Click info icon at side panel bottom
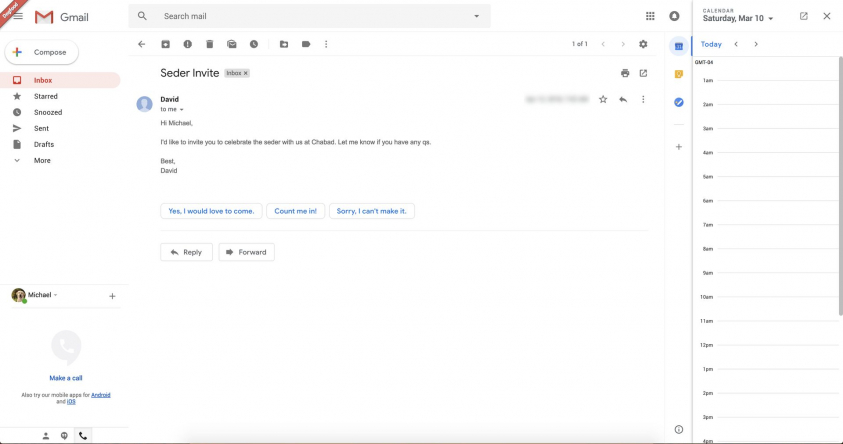This screenshot has height=444, width=843. [x=678, y=429]
